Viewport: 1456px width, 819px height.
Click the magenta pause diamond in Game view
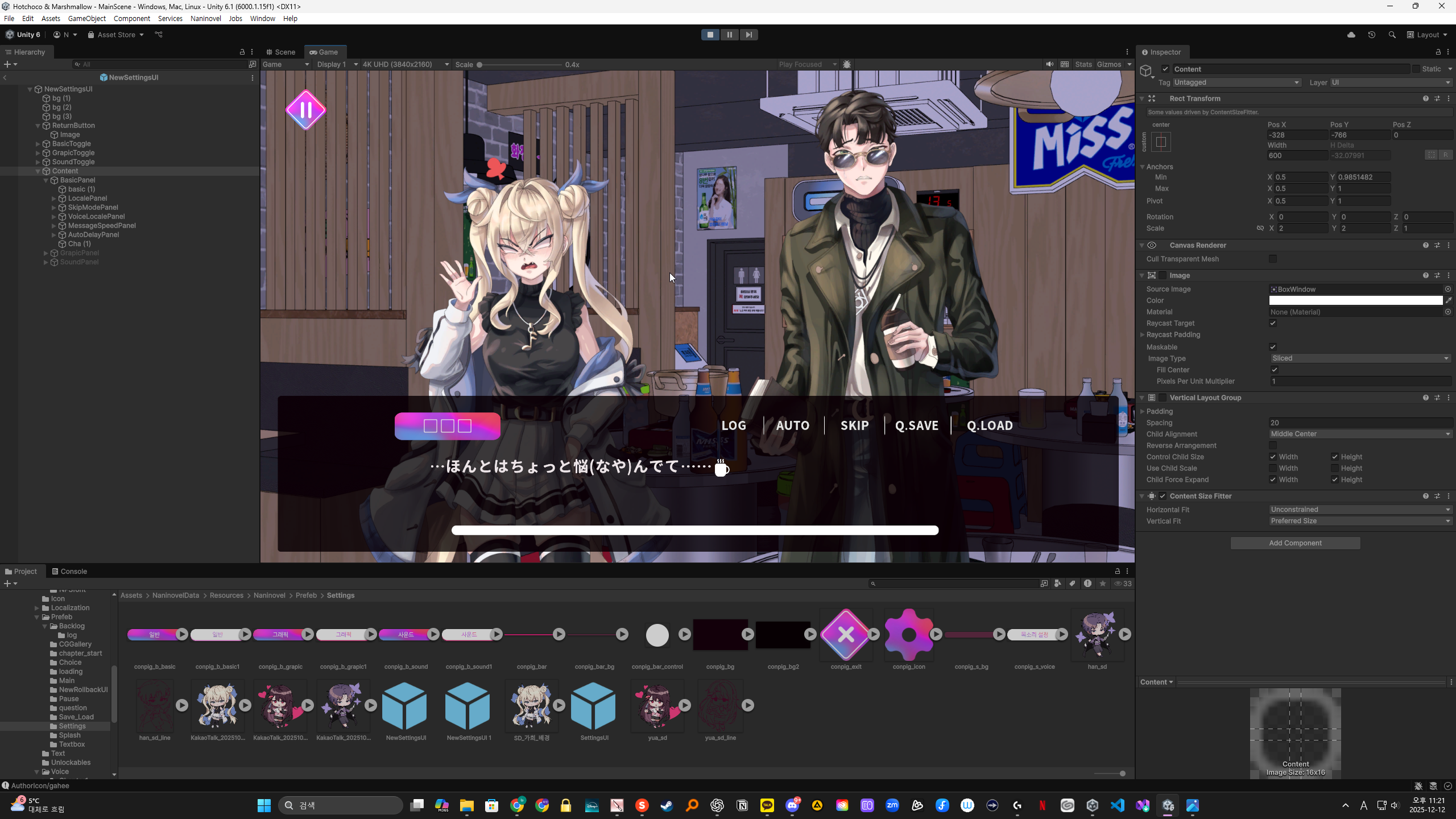pos(305,110)
